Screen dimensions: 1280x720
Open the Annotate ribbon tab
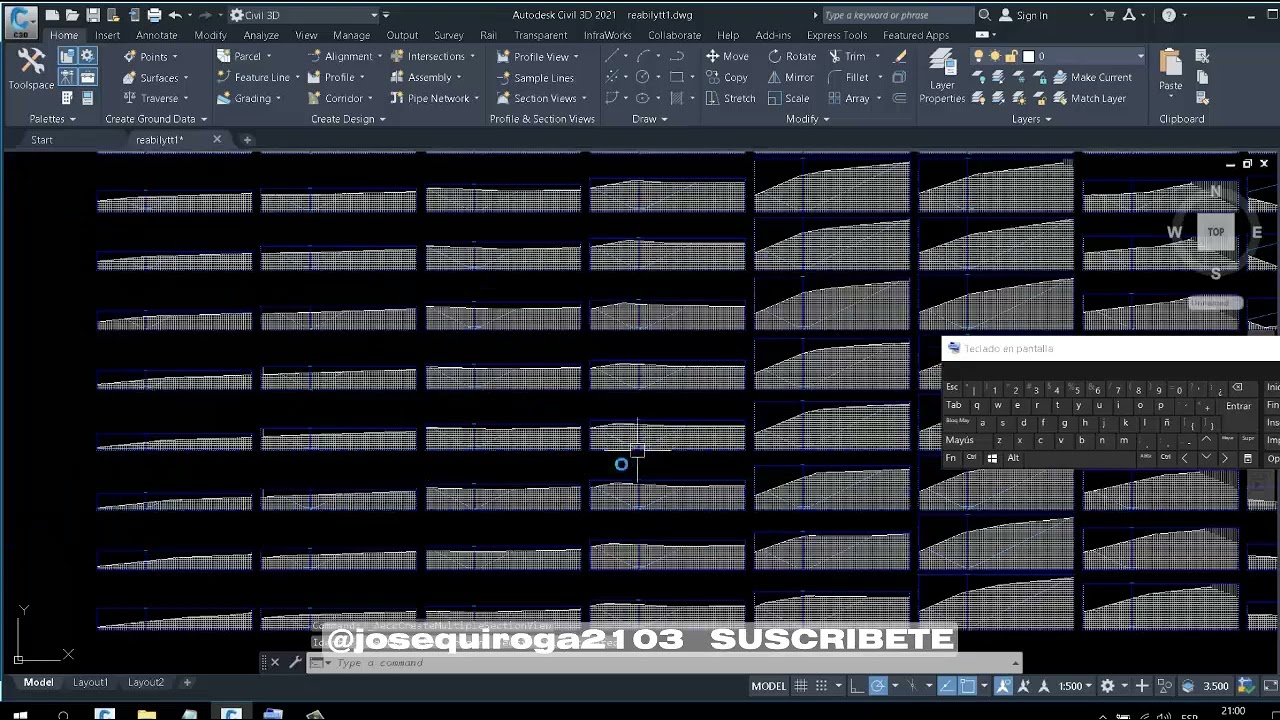(x=157, y=35)
